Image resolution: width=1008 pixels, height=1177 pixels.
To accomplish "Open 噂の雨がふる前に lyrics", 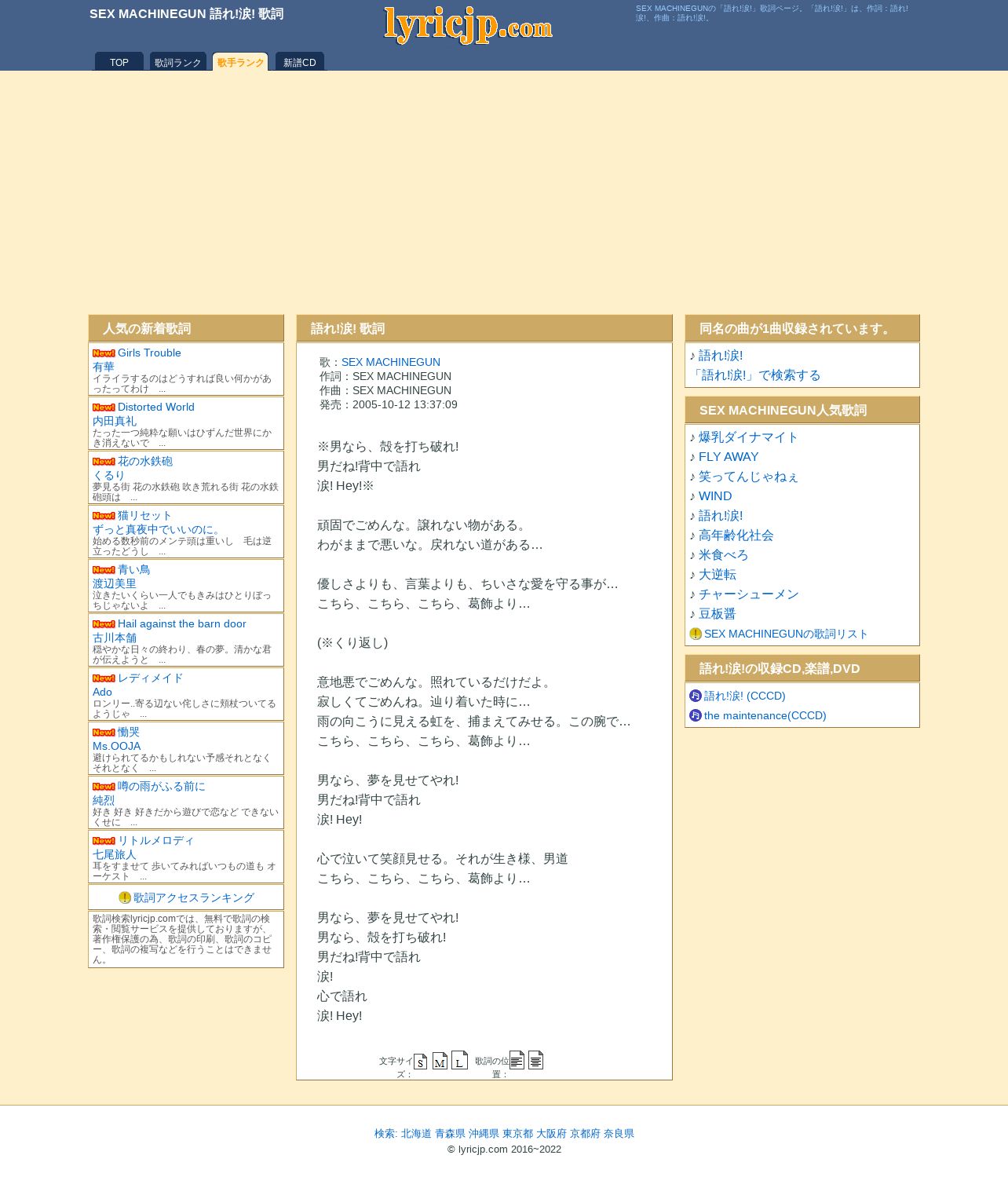I will tap(162, 786).
